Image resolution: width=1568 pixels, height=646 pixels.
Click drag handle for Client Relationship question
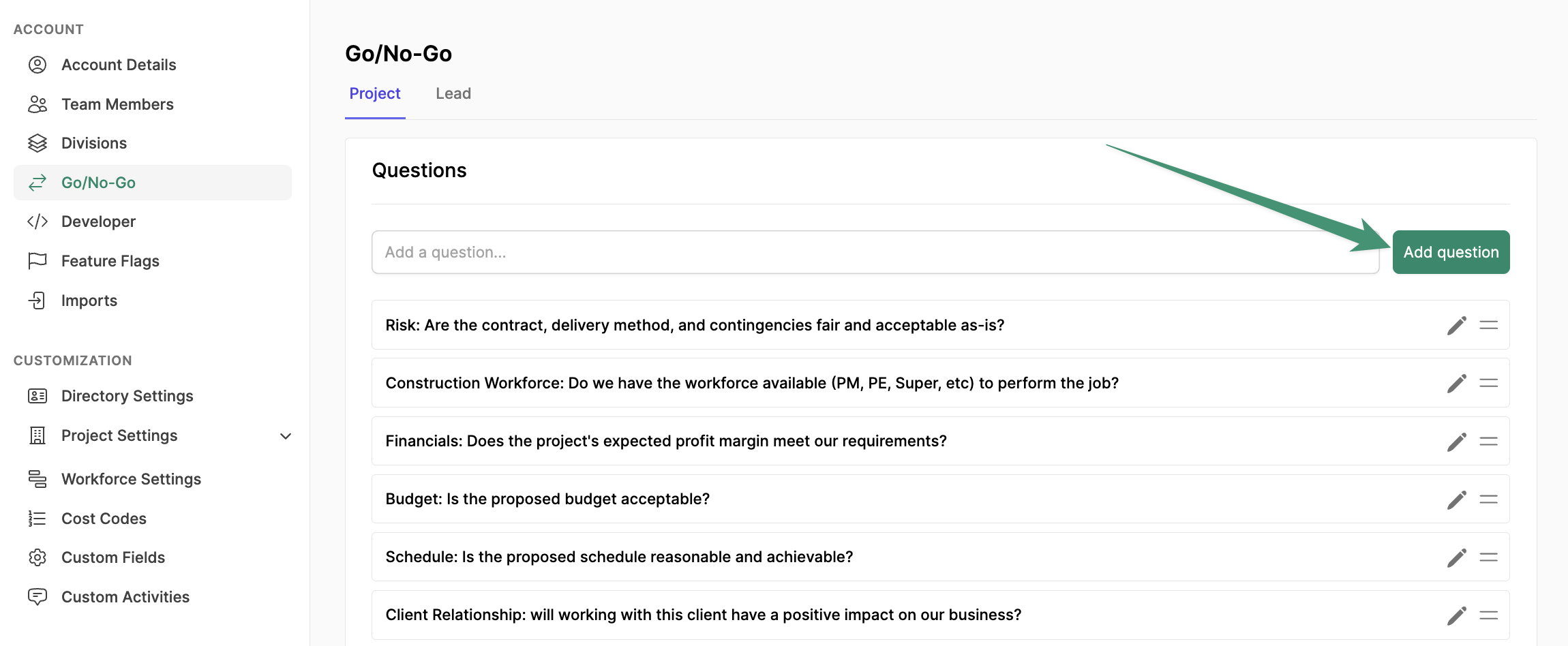pos(1488,615)
